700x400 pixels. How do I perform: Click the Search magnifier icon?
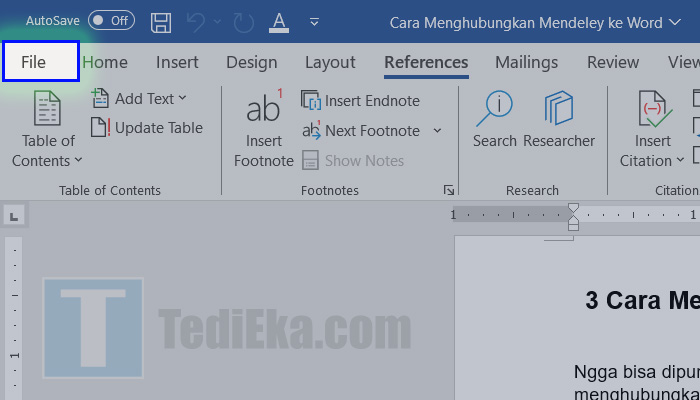tap(494, 108)
